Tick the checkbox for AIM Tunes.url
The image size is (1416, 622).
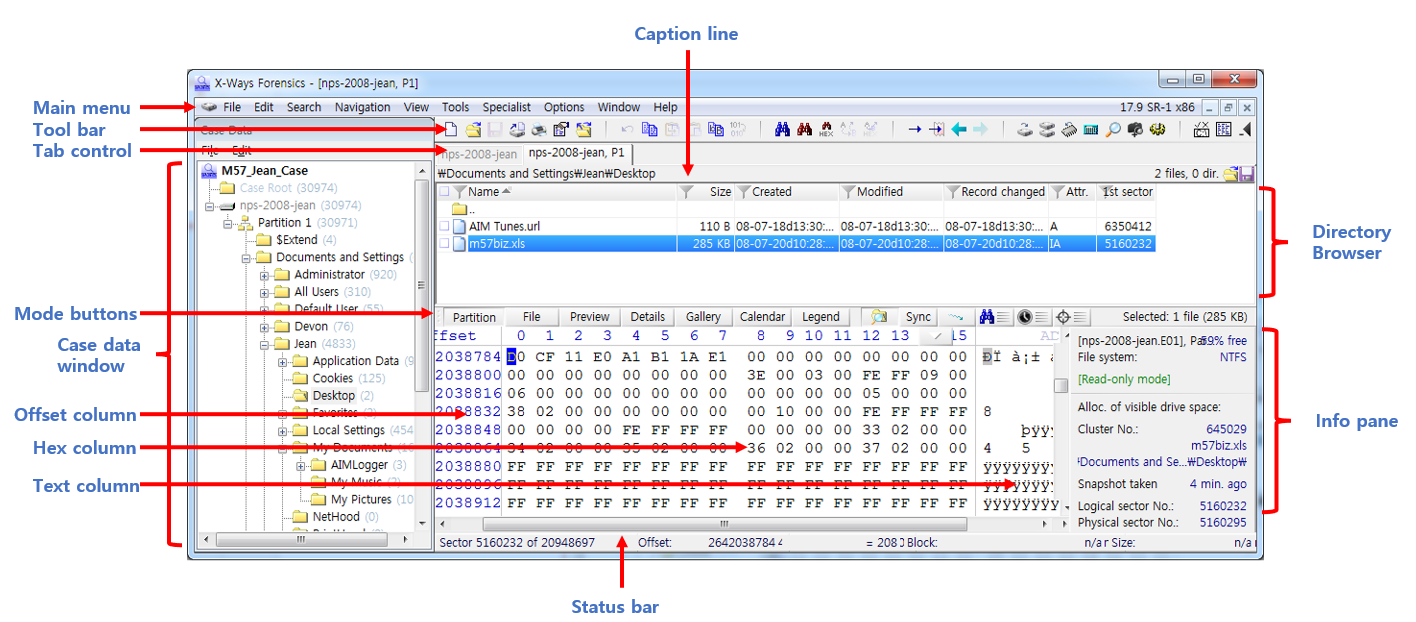click(444, 227)
